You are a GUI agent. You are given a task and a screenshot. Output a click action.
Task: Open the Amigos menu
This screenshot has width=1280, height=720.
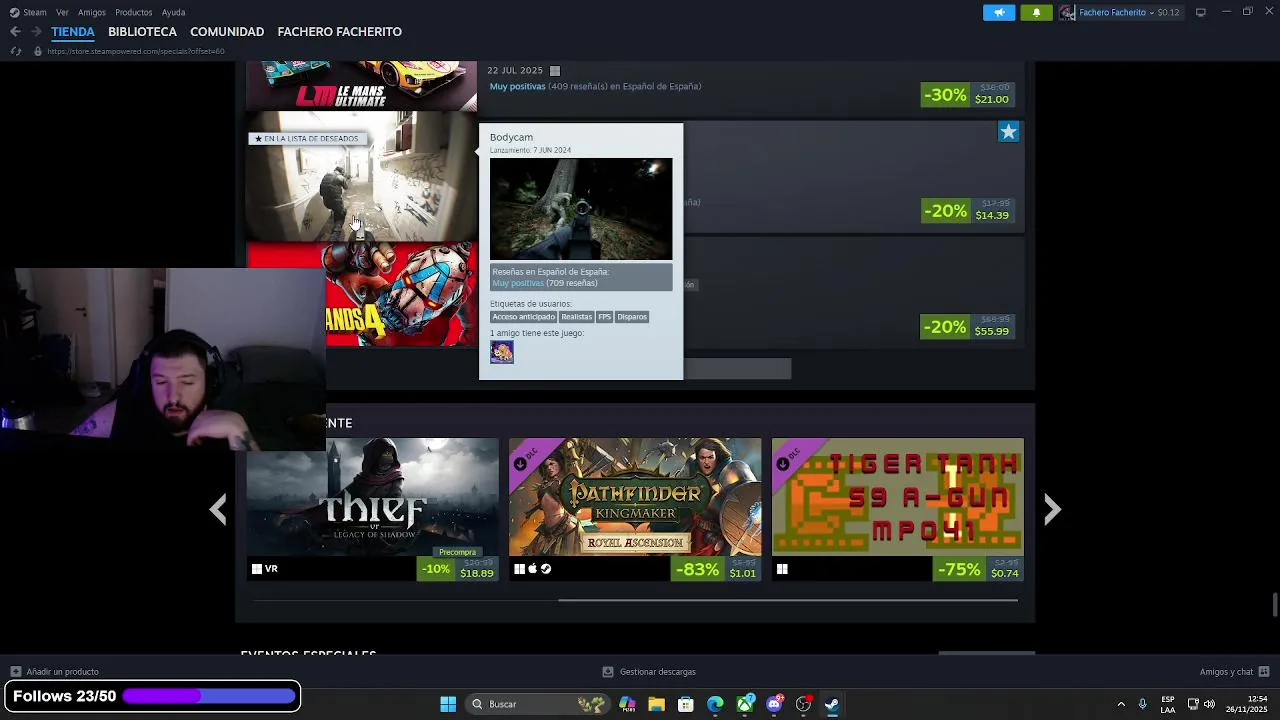92,12
